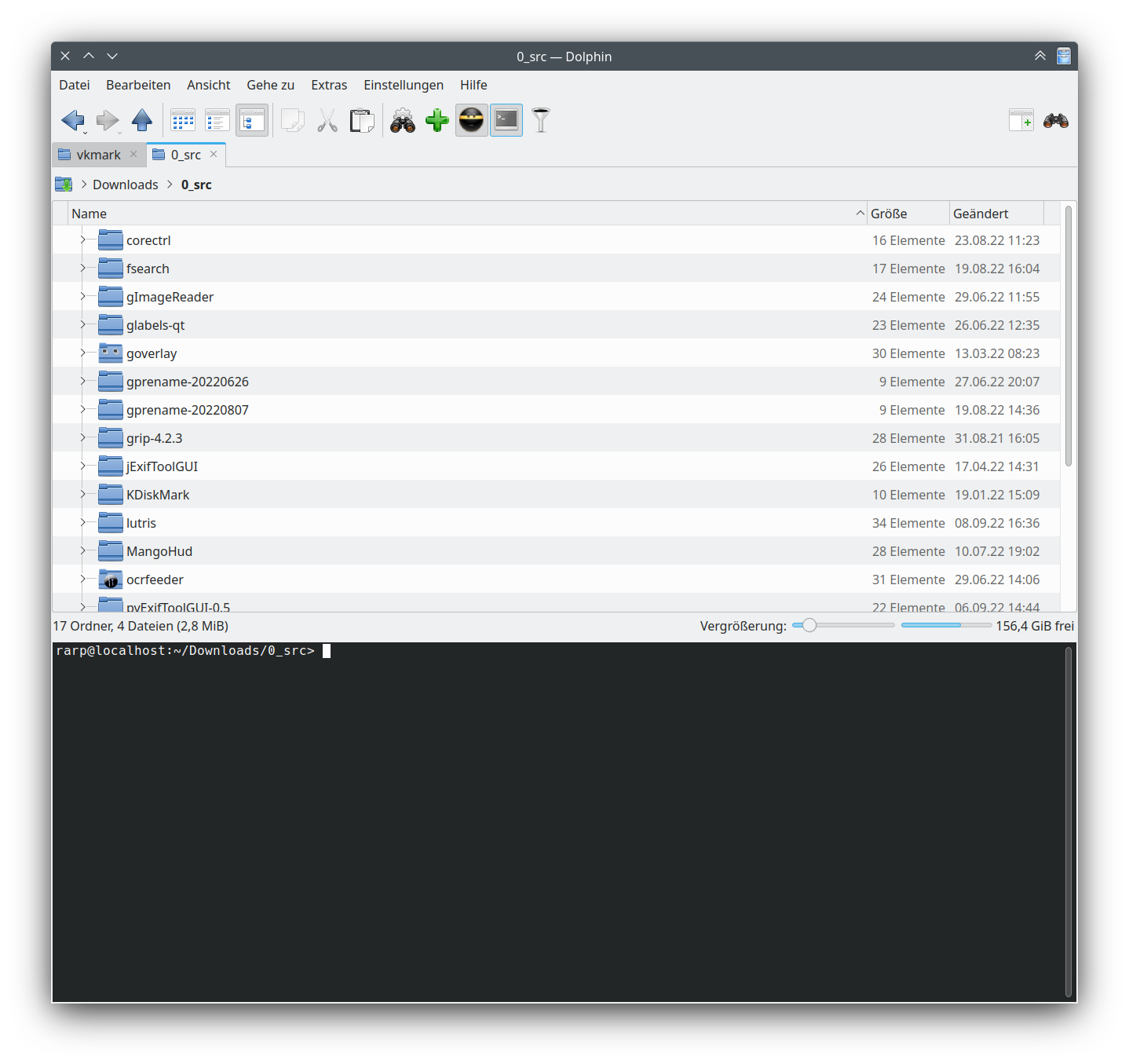Image resolution: width=1129 pixels, height=1064 pixels.
Task: Click the scissors cut icon
Action: pos(327,120)
